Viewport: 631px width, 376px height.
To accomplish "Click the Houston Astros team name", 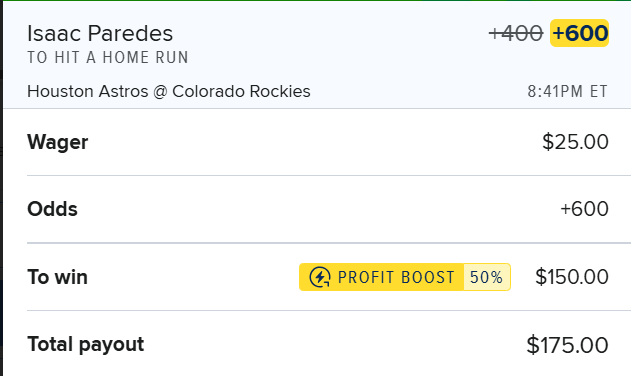I will [88, 91].
